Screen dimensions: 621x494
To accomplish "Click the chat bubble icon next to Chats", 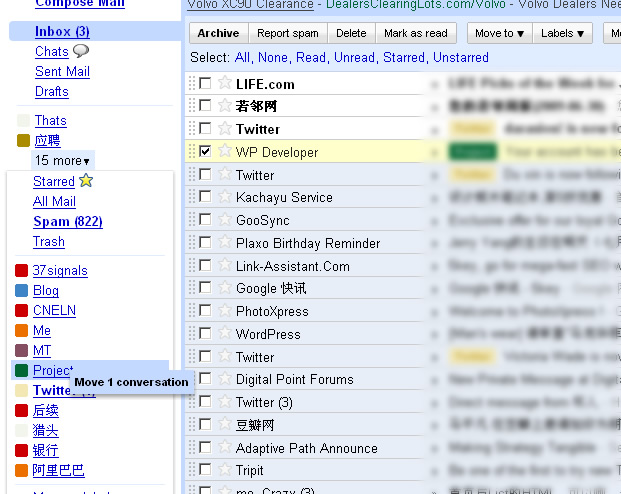I will coord(81,51).
